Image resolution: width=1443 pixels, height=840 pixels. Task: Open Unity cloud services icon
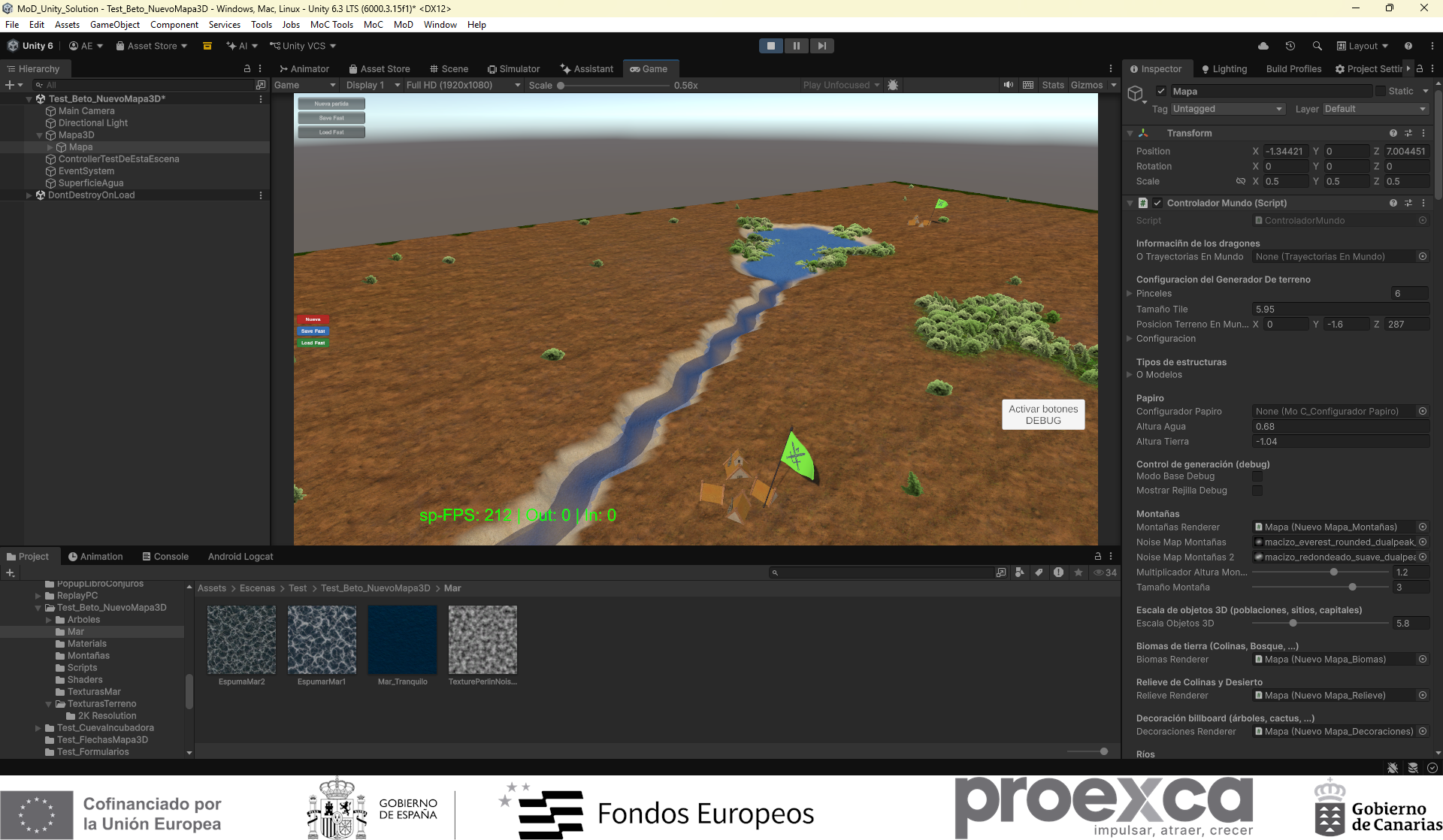(1263, 46)
